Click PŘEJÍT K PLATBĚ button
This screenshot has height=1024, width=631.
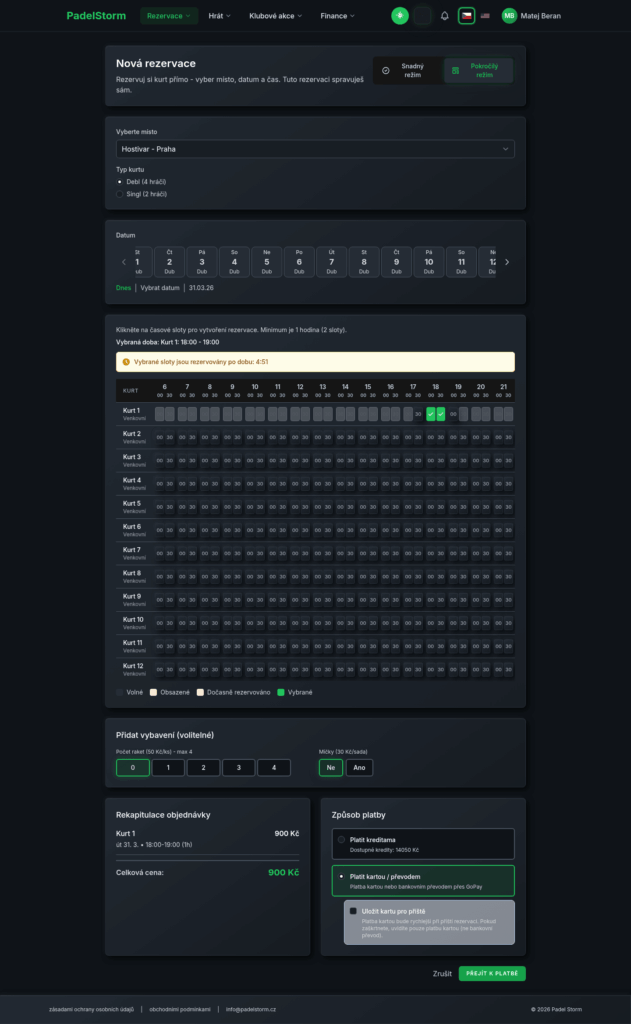tap(492, 973)
